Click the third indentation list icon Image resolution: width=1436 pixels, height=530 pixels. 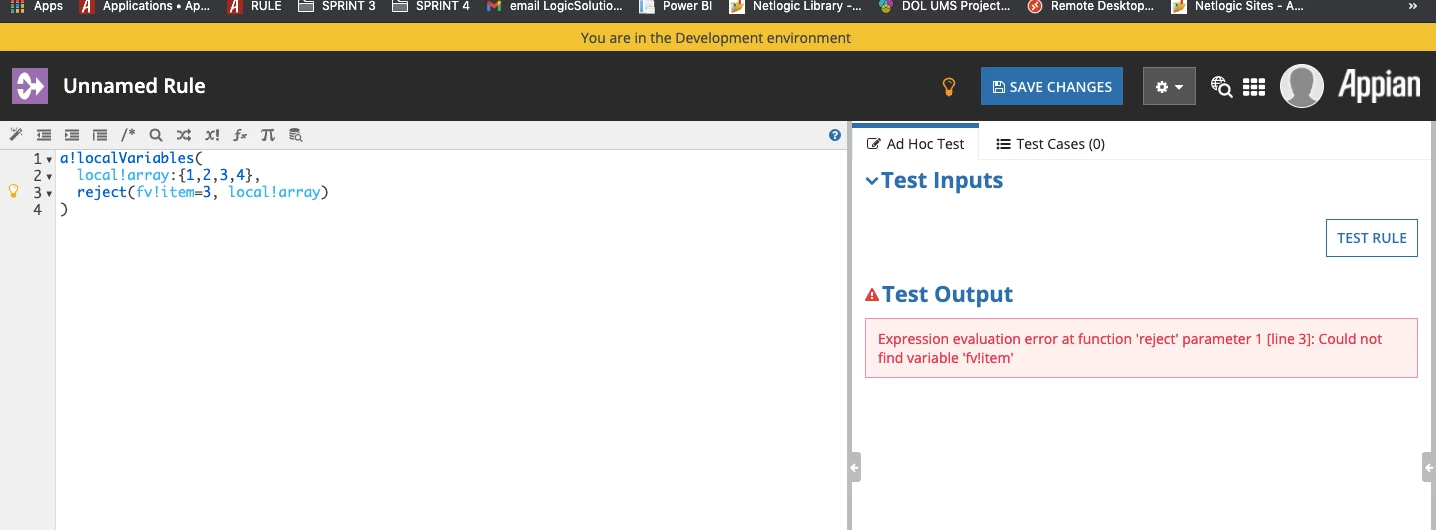99,135
